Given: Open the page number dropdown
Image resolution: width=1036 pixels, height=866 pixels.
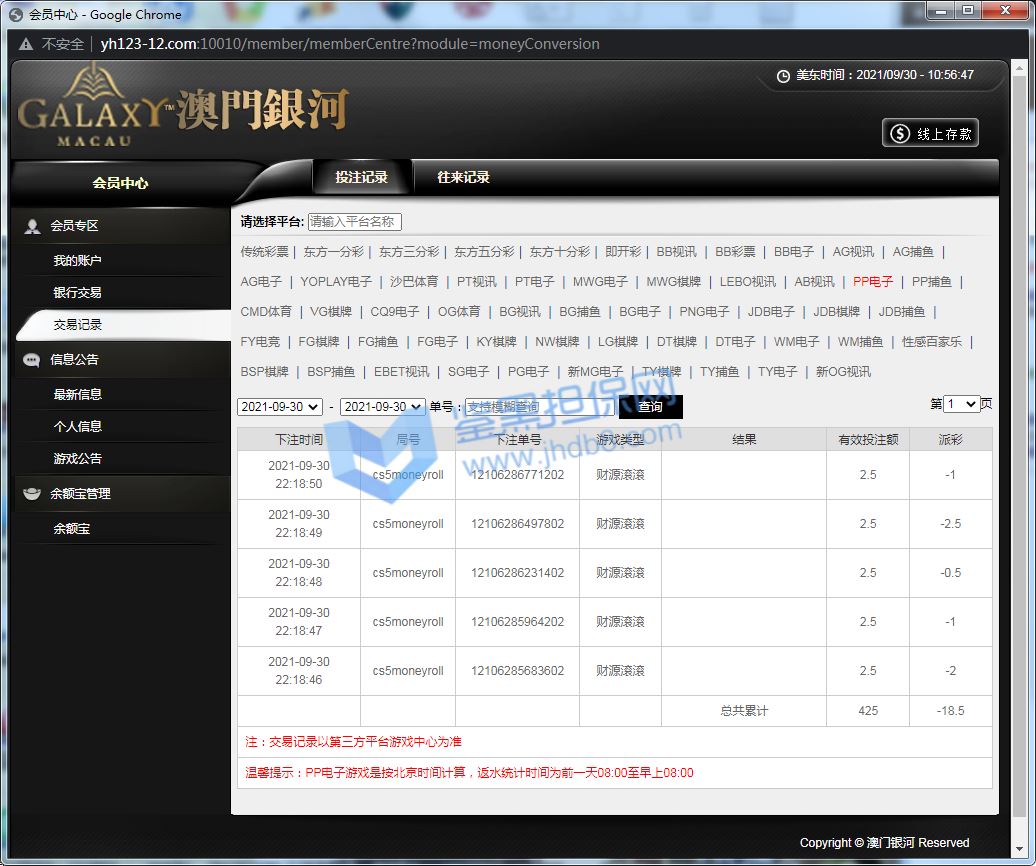Looking at the screenshot, I should tap(961, 404).
